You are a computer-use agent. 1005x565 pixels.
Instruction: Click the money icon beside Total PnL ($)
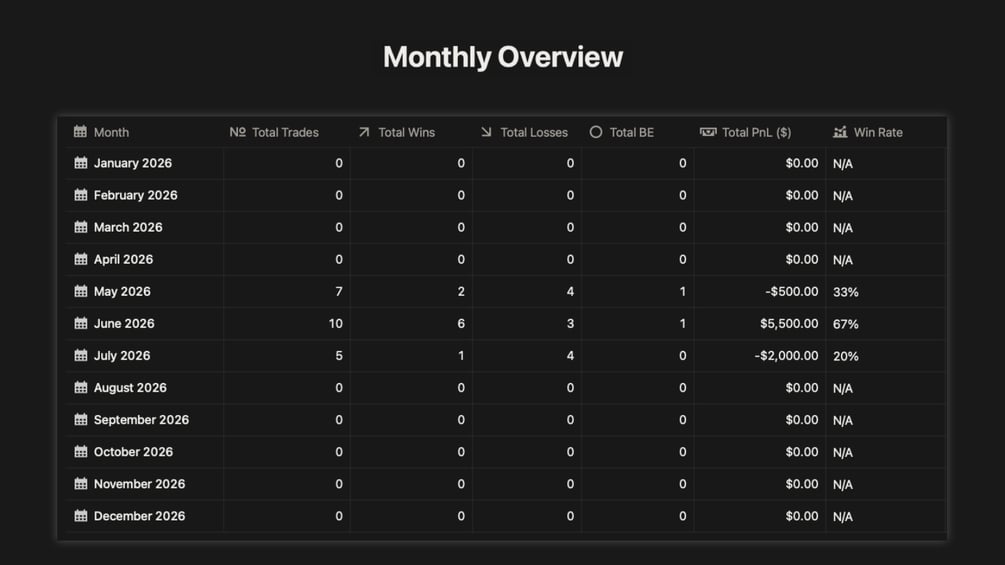[708, 132]
